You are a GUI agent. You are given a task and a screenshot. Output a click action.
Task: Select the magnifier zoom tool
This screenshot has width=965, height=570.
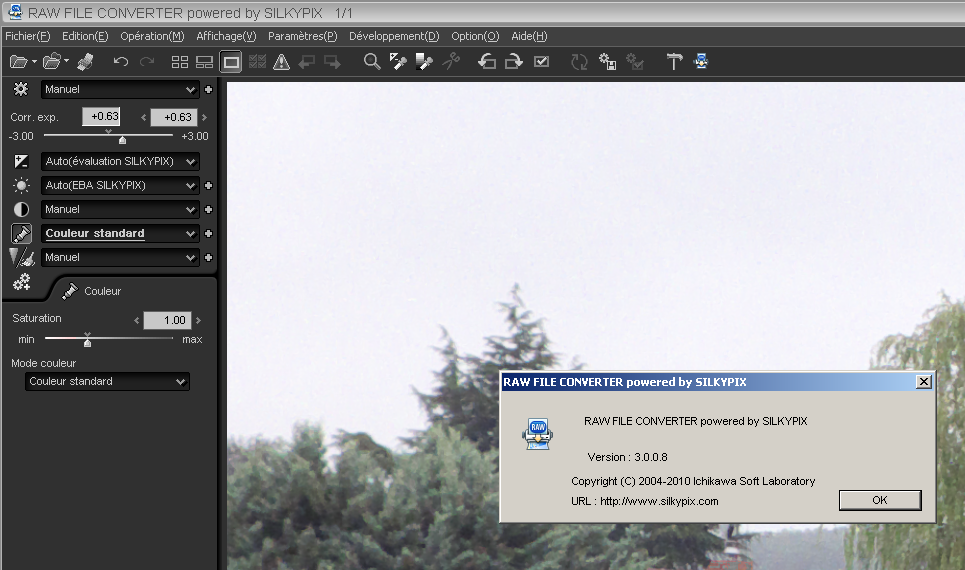372,62
